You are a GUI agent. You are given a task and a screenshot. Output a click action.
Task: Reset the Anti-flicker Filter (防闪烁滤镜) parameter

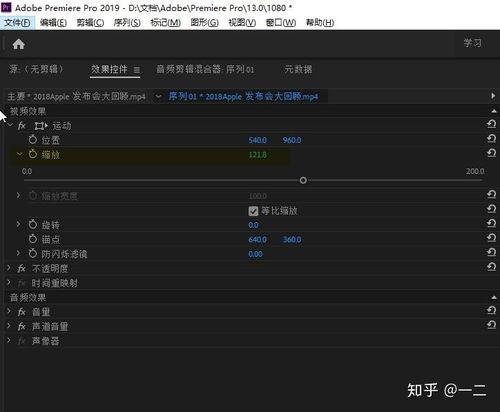click(x=491, y=252)
